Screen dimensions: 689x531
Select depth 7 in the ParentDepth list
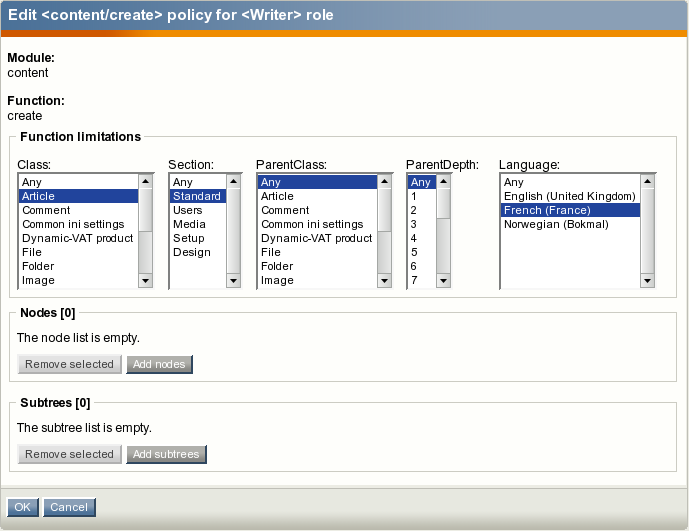pos(422,280)
